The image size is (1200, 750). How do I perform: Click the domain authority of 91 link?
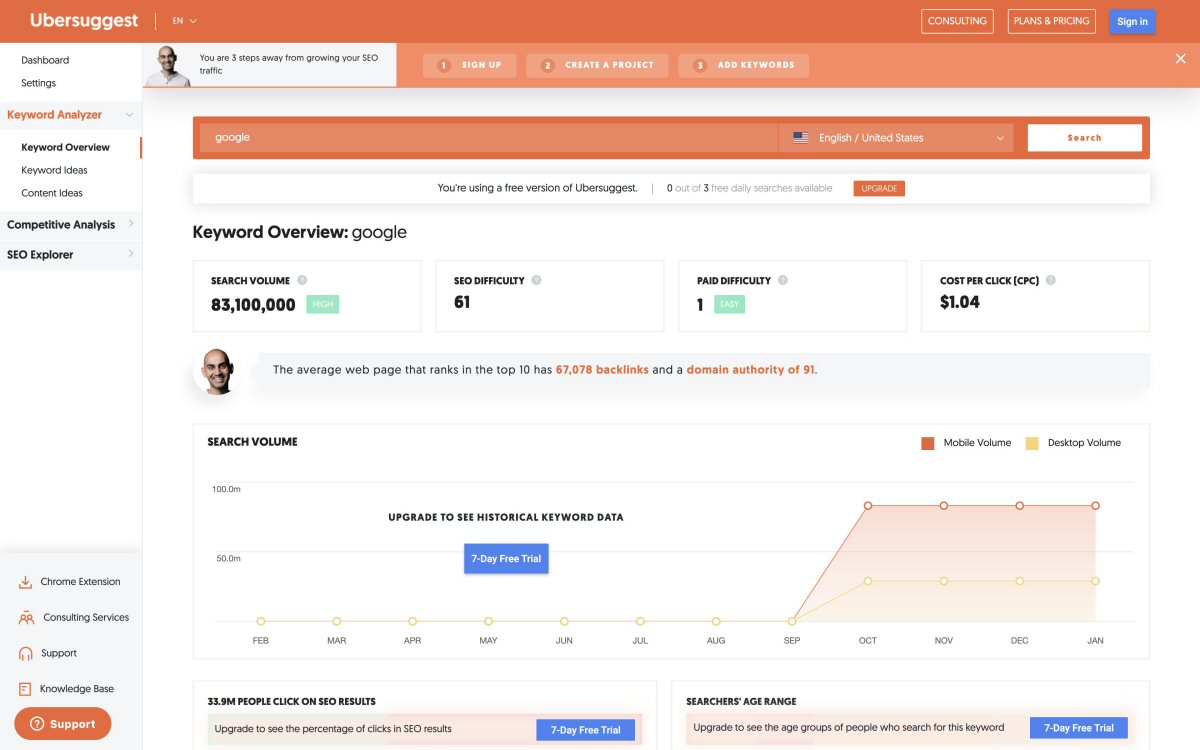(750, 370)
